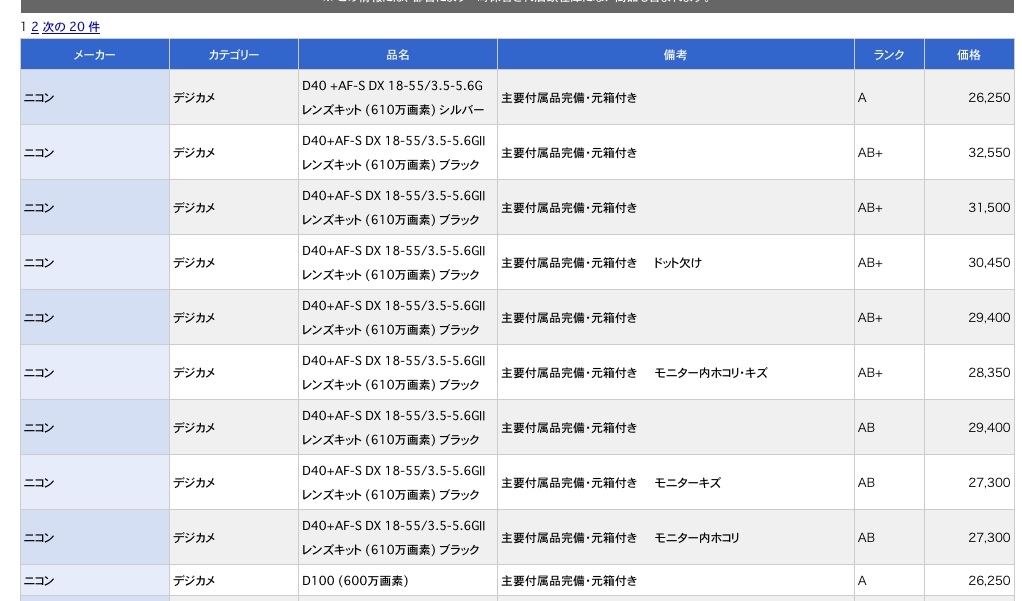Click the AB+ rank in the 28,350 row
Viewport: 1022px width, 601px height.
pos(870,373)
